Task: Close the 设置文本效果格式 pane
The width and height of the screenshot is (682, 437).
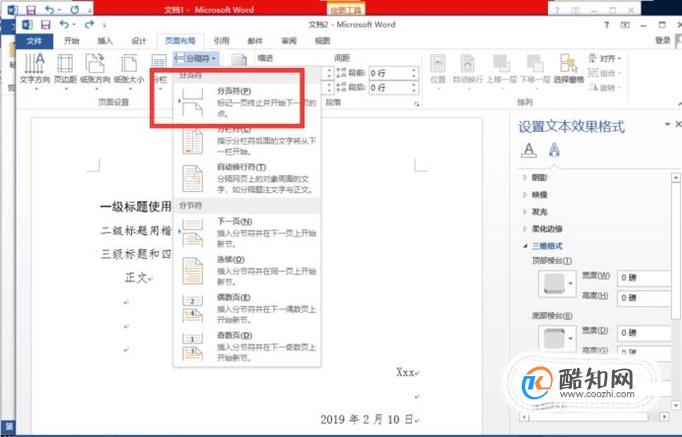Action: (678, 124)
